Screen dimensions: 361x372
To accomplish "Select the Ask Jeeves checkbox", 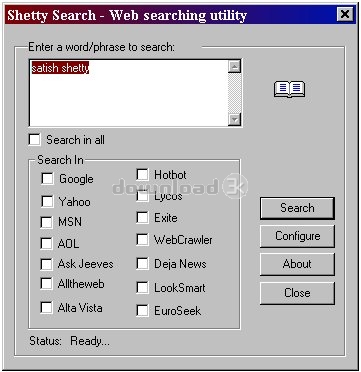I will (x=46, y=264).
